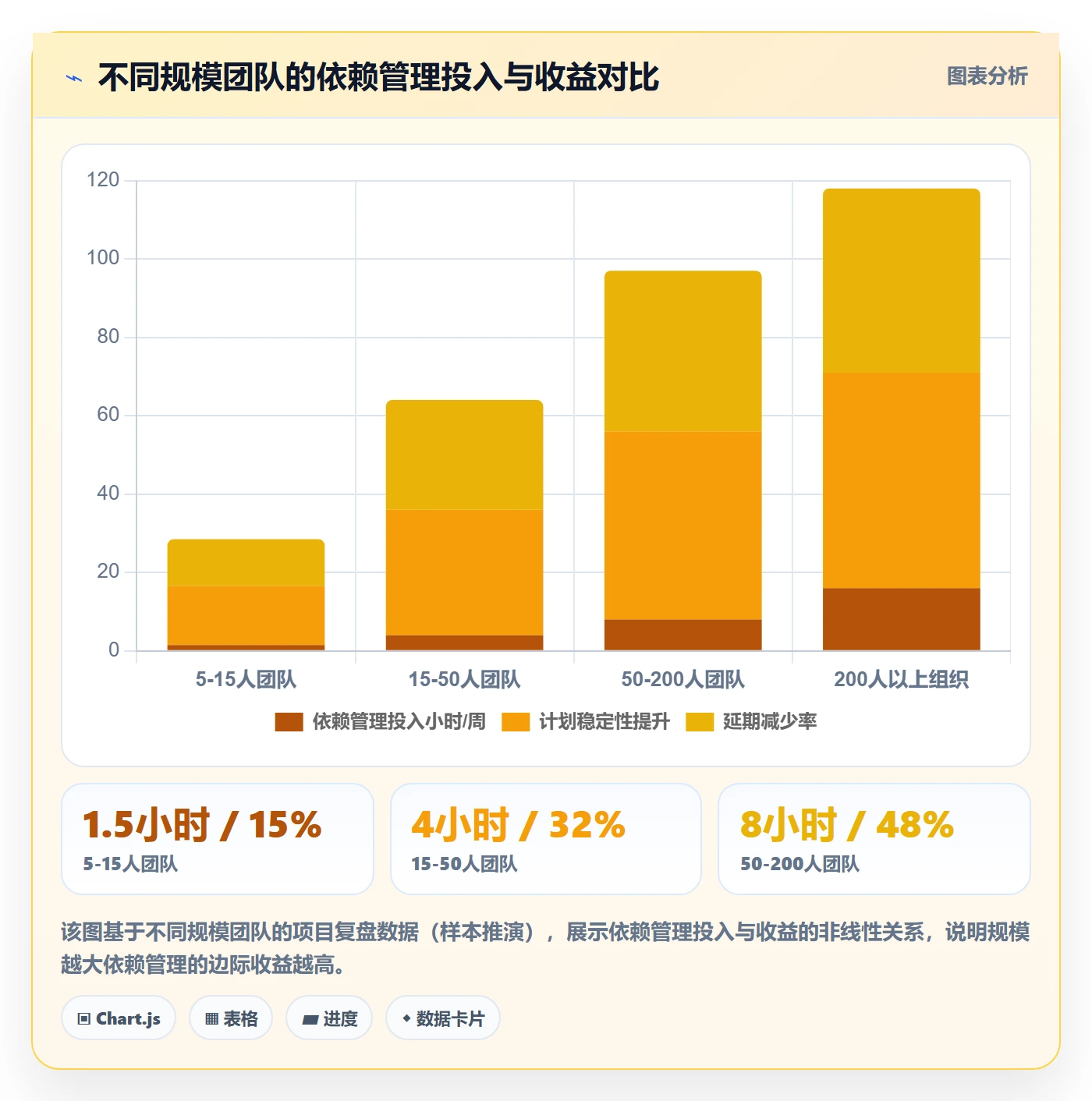The height and width of the screenshot is (1101, 1092).
Task: Click the 图表分析 label in header
Action: click(987, 76)
